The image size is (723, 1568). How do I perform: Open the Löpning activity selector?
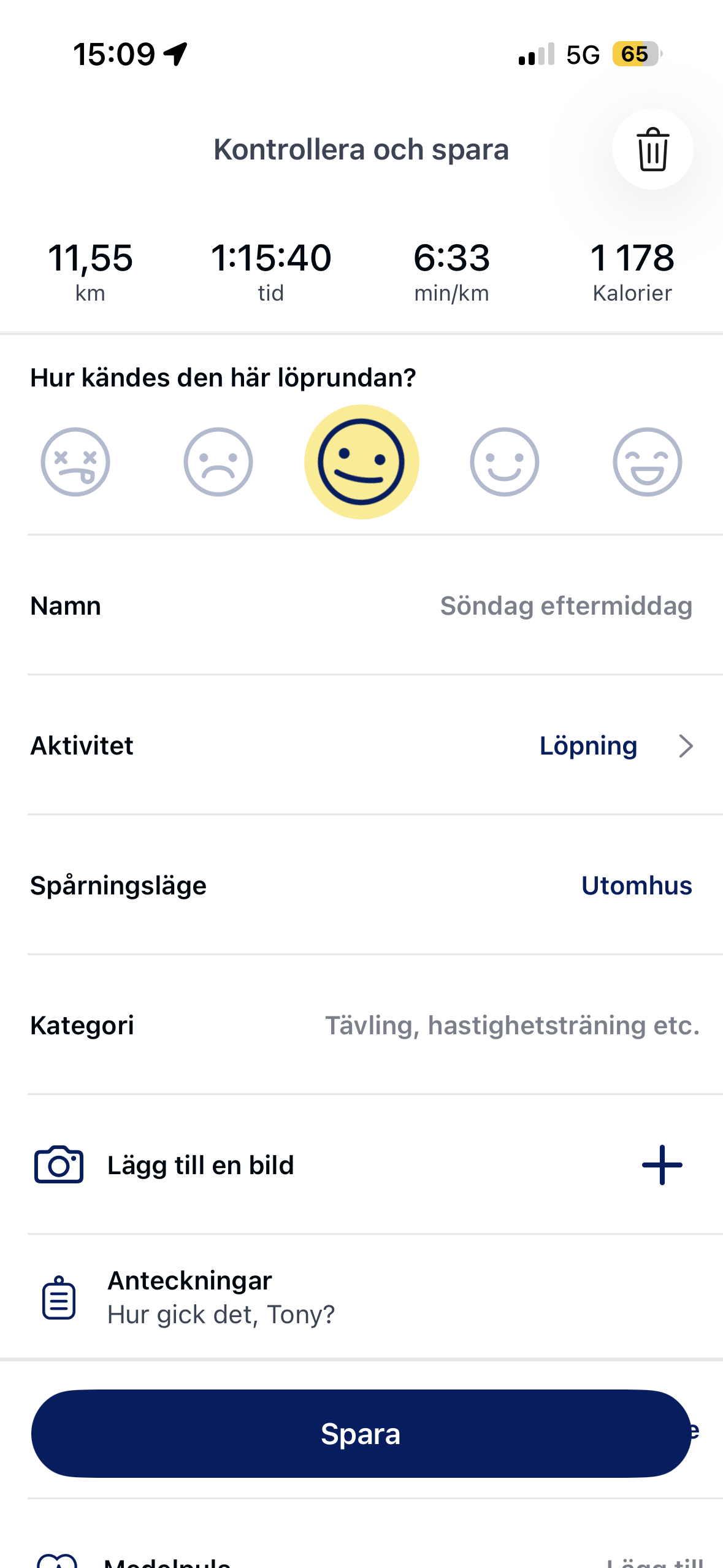pyautogui.click(x=588, y=746)
